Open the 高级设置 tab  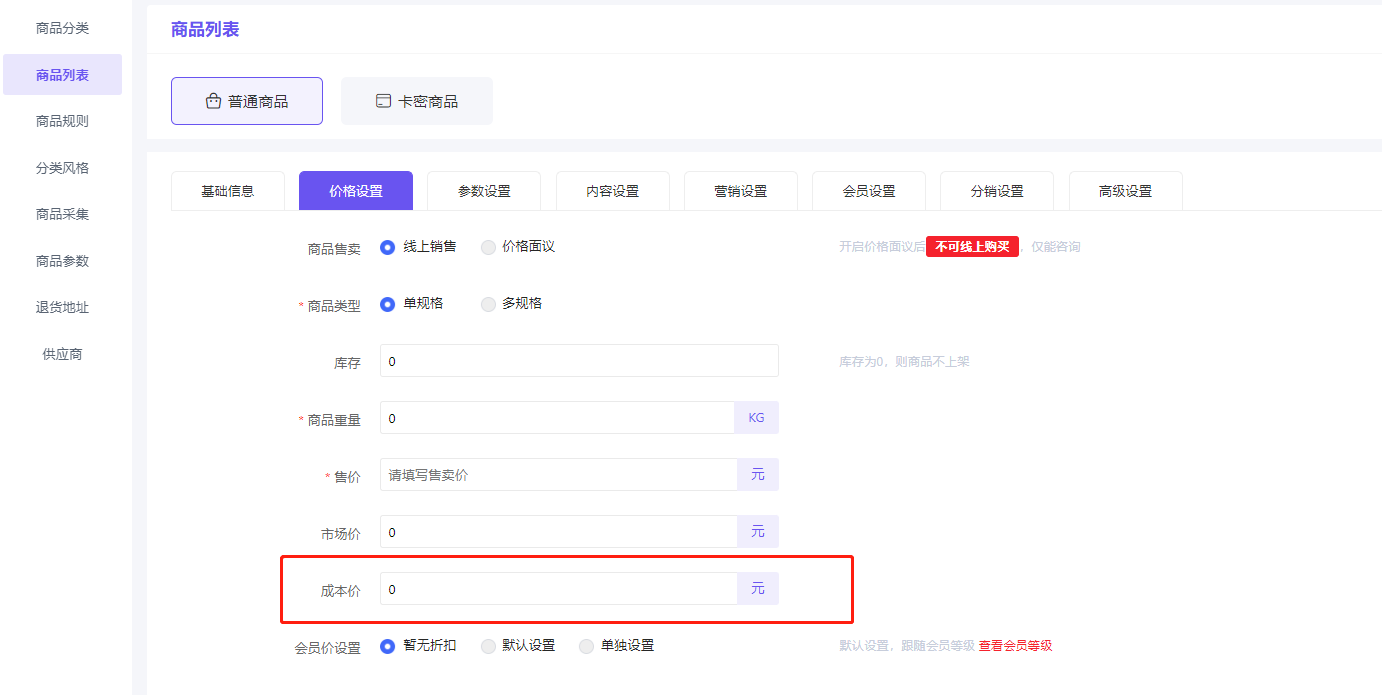[1125, 191]
